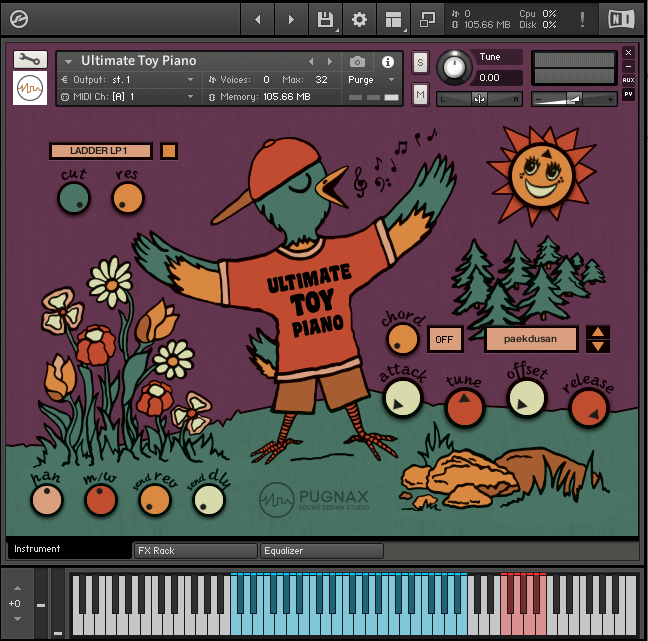Click the volume minus button
This screenshot has height=641, width=648.
tap(538, 99)
